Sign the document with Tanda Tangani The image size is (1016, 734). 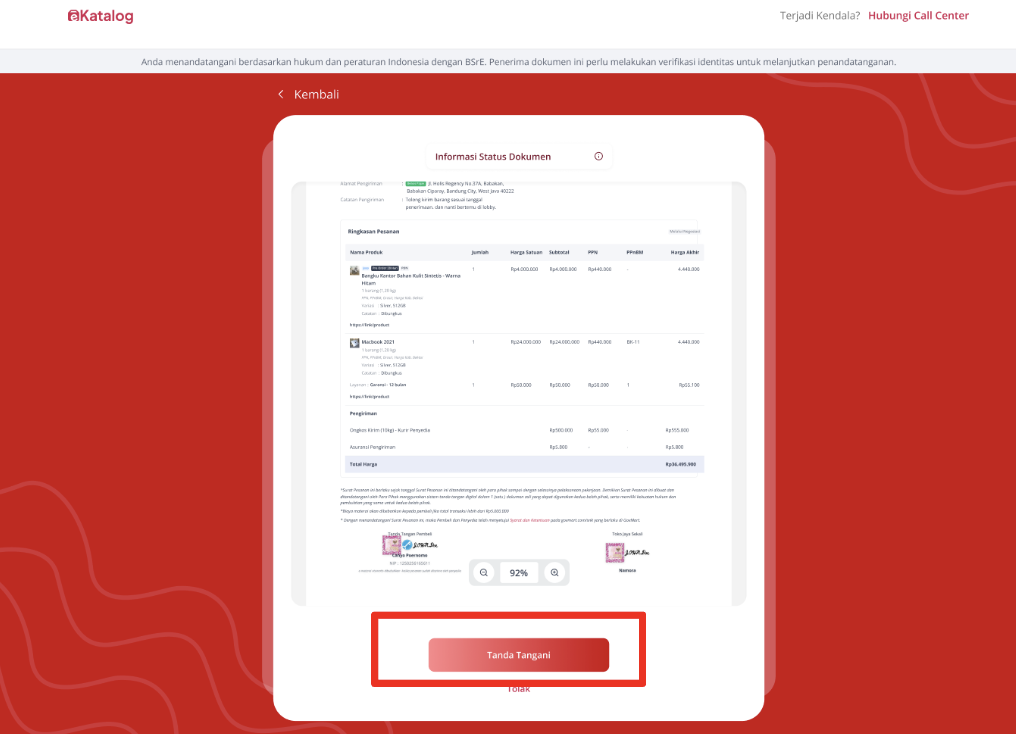click(518, 655)
